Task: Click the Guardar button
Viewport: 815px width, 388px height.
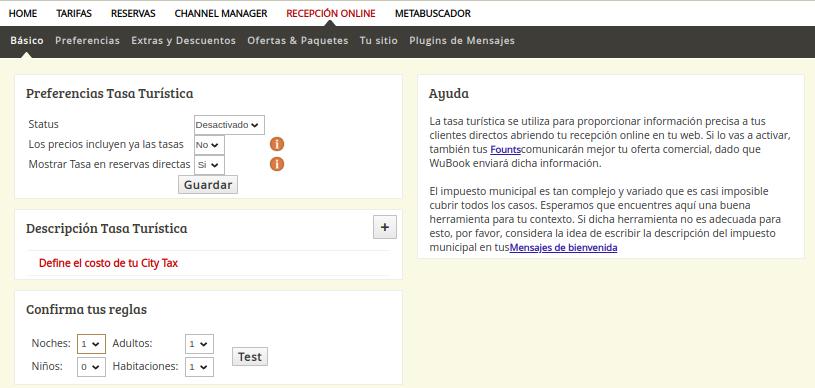Action: pos(208,185)
